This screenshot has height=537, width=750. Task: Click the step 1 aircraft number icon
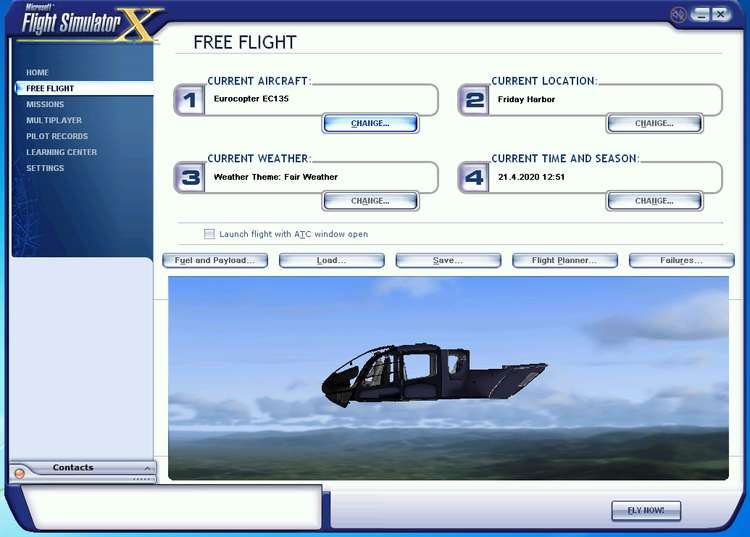[189, 99]
